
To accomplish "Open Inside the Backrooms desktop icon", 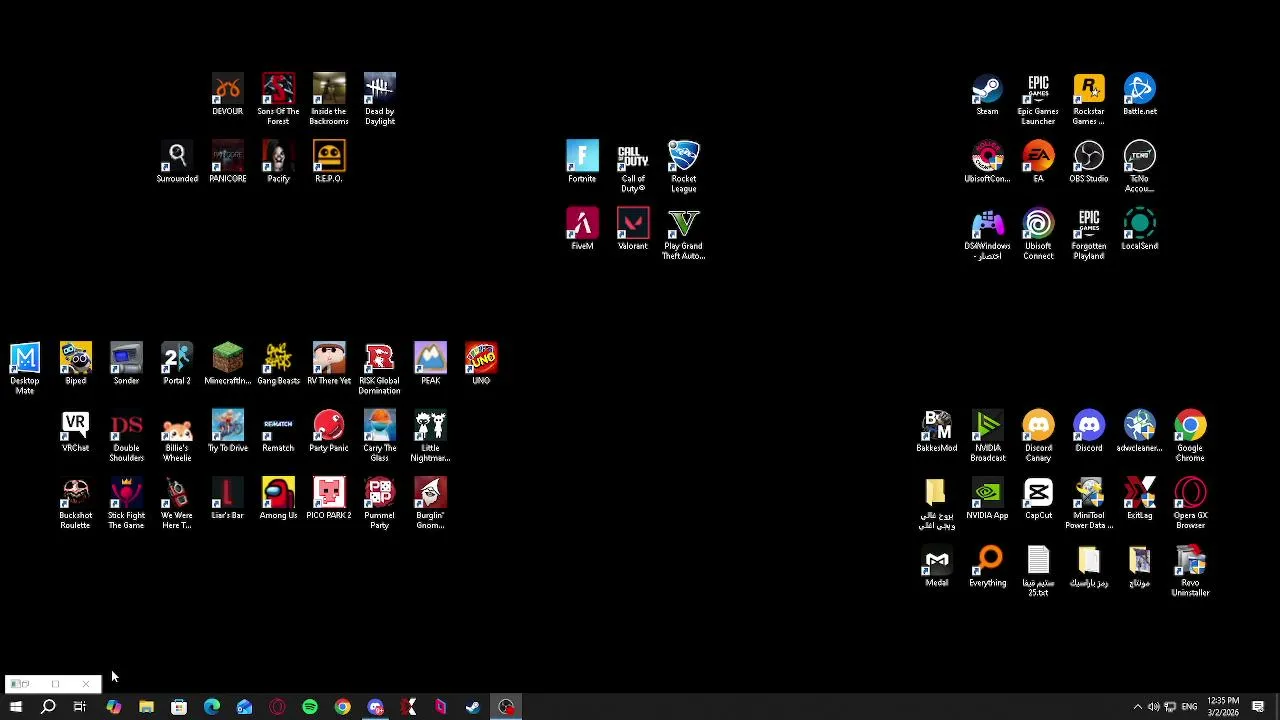I will click(329, 99).
